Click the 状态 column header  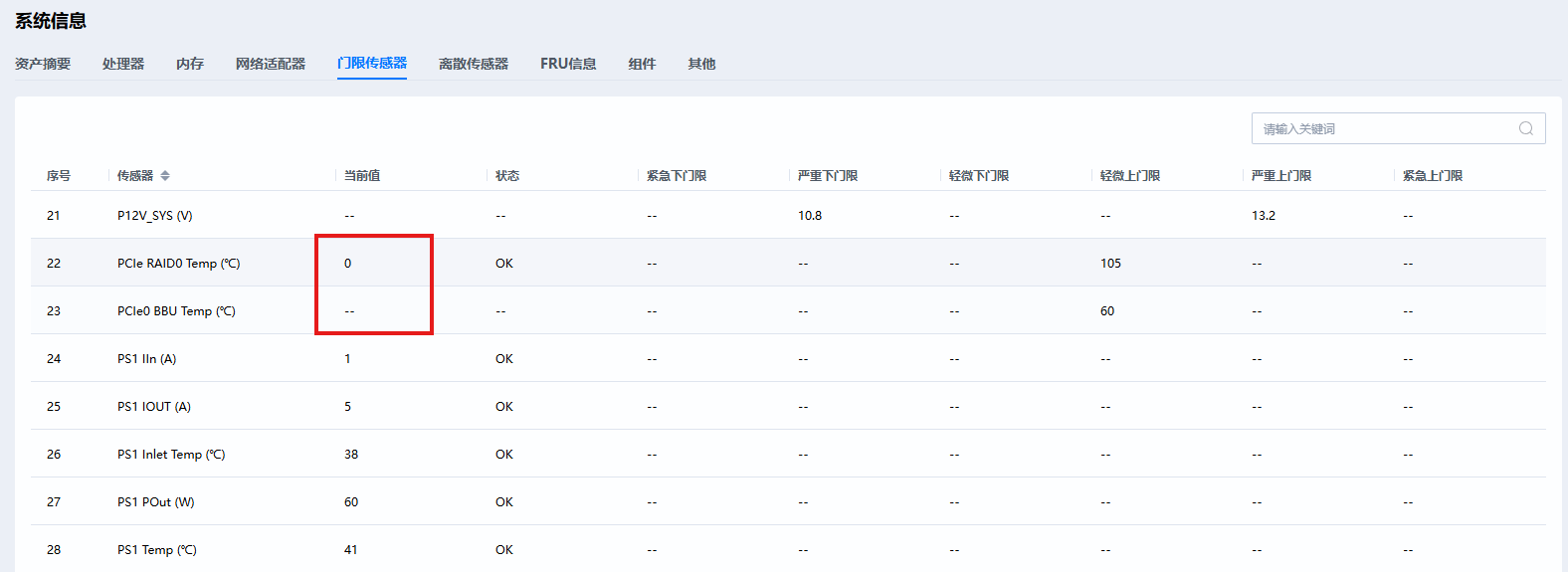click(x=507, y=175)
